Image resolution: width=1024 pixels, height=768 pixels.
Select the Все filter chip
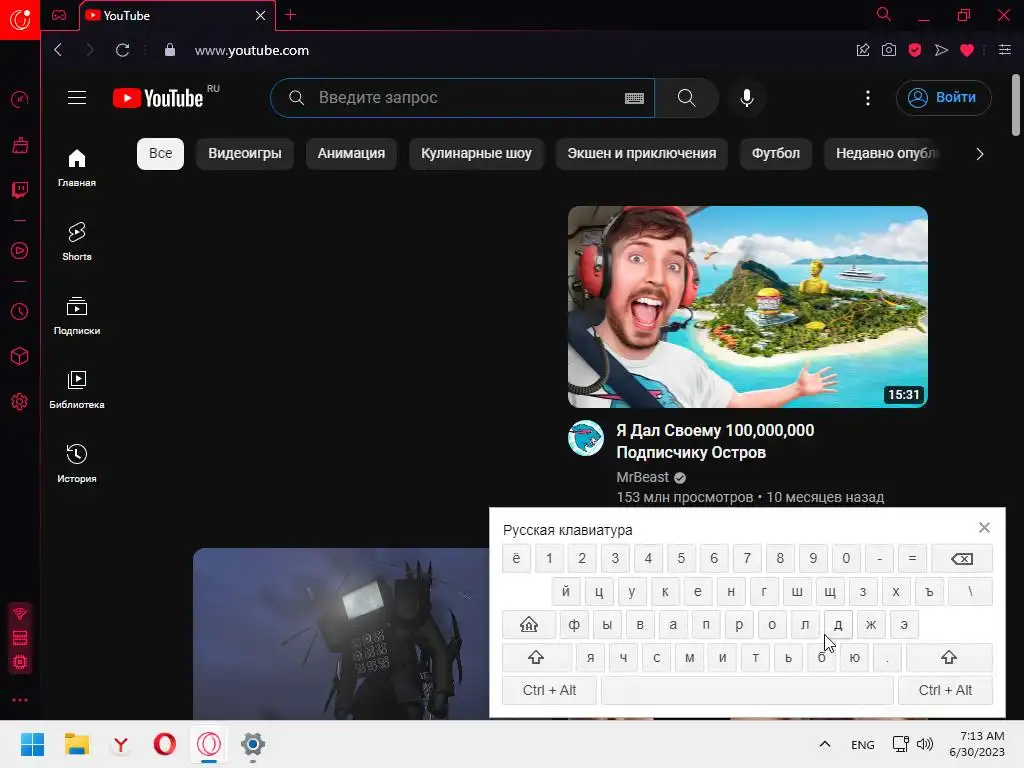(x=161, y=153)
